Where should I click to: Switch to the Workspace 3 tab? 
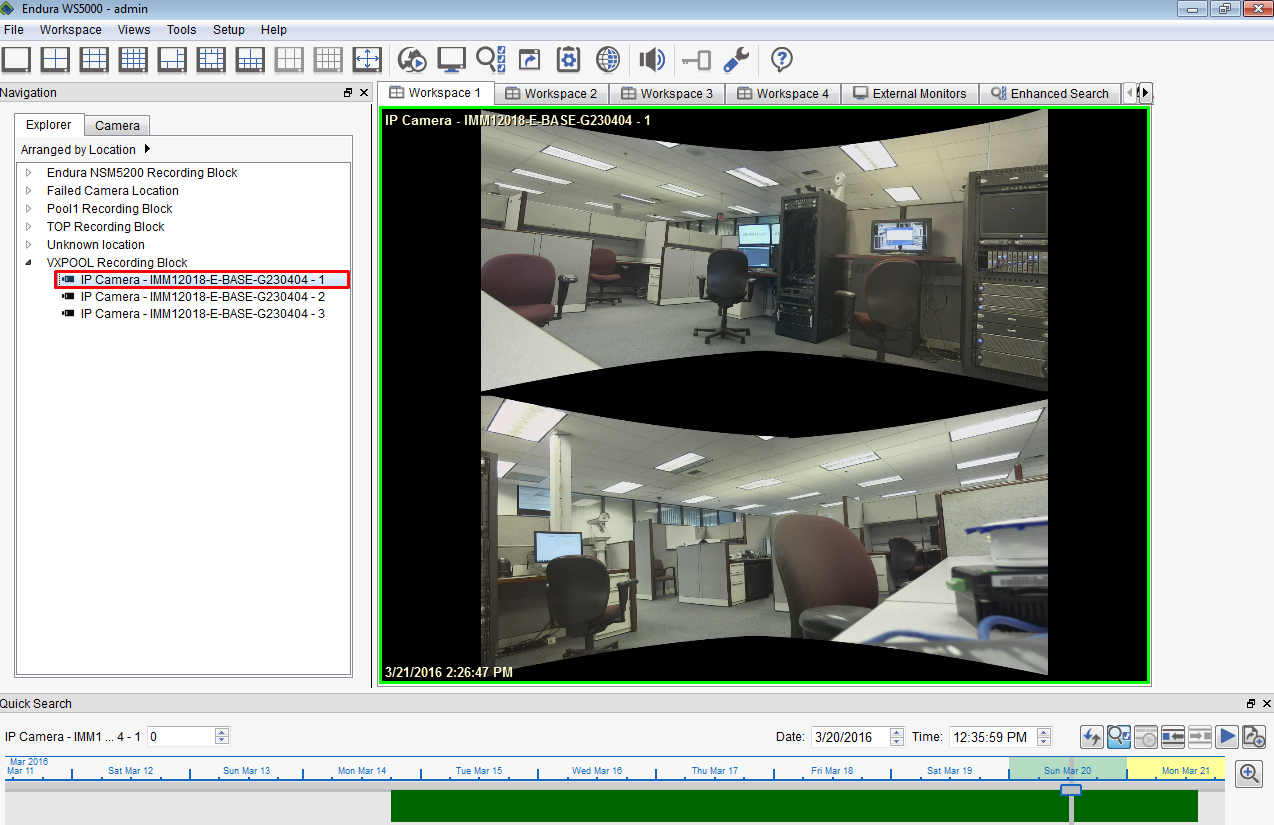[x=667, y=94]
